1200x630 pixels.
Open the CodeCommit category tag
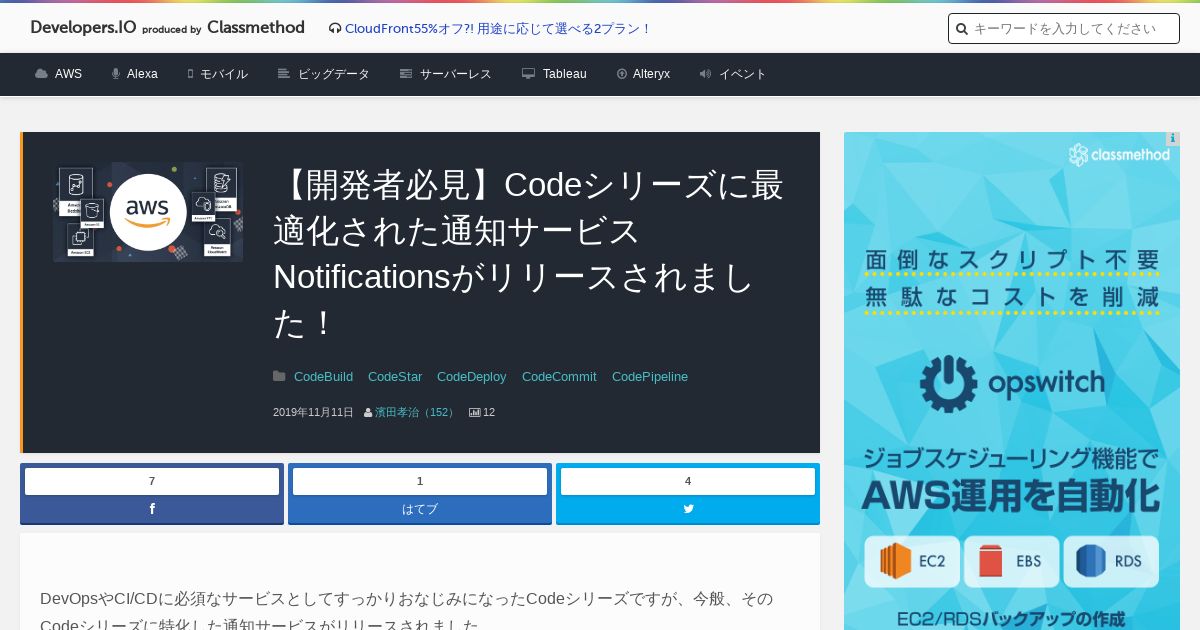(x=559, y=377)
